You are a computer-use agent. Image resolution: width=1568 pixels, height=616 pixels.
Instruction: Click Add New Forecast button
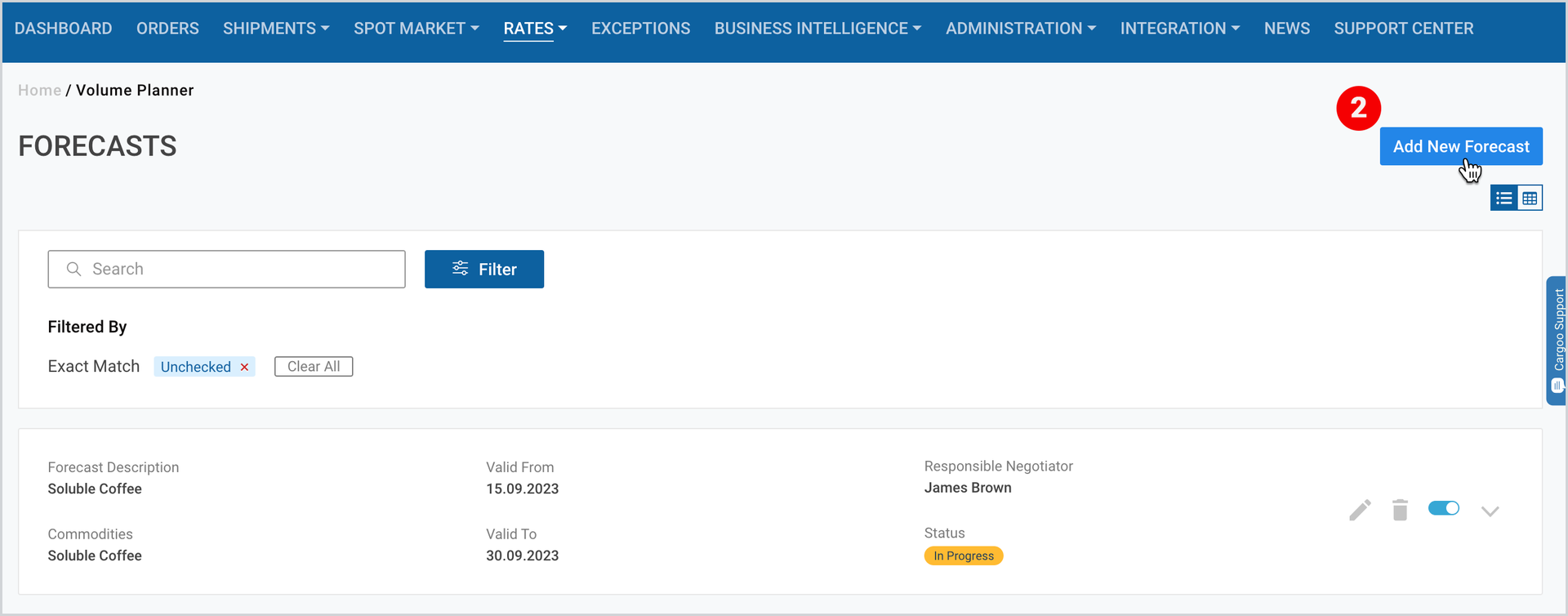(1461, 146)
